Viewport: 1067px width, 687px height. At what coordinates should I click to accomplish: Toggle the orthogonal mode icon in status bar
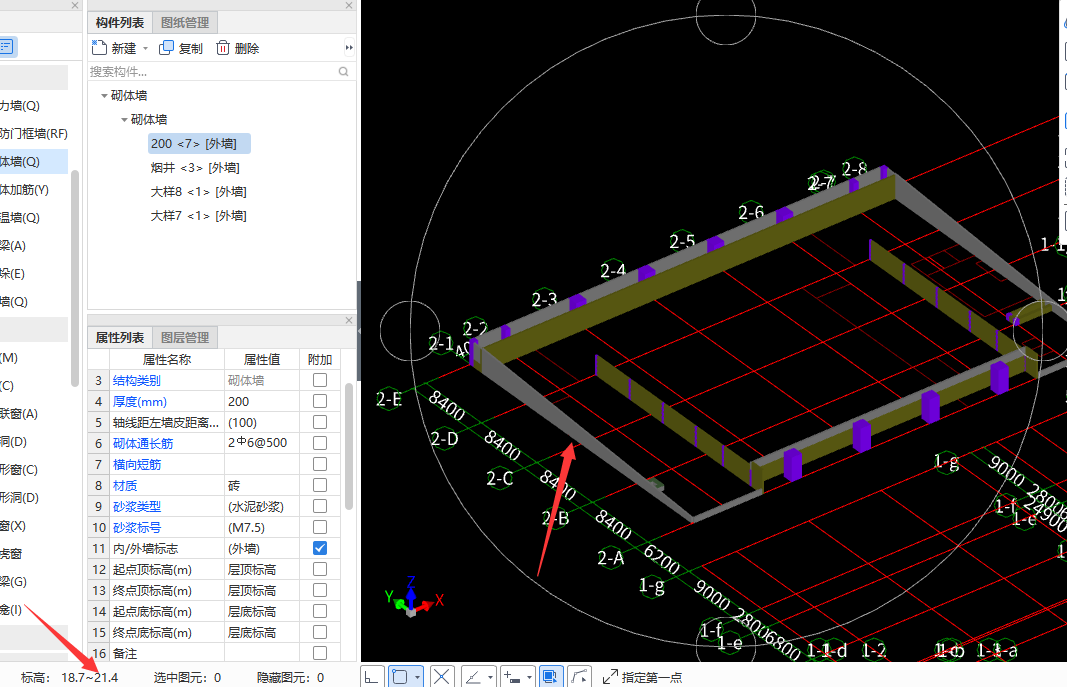coord(372,677)
